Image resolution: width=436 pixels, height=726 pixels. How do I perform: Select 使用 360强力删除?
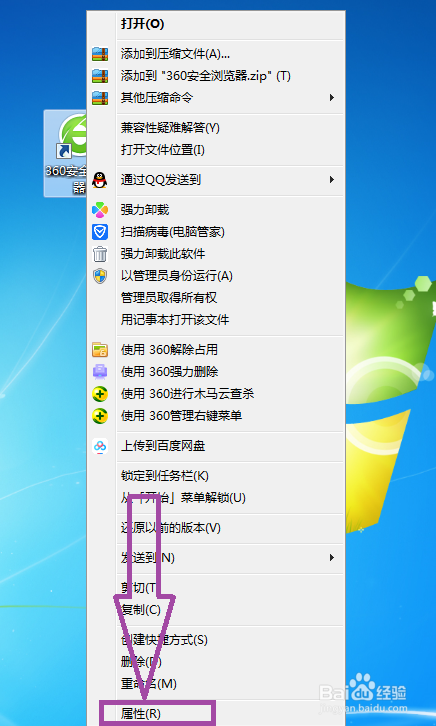169,371
